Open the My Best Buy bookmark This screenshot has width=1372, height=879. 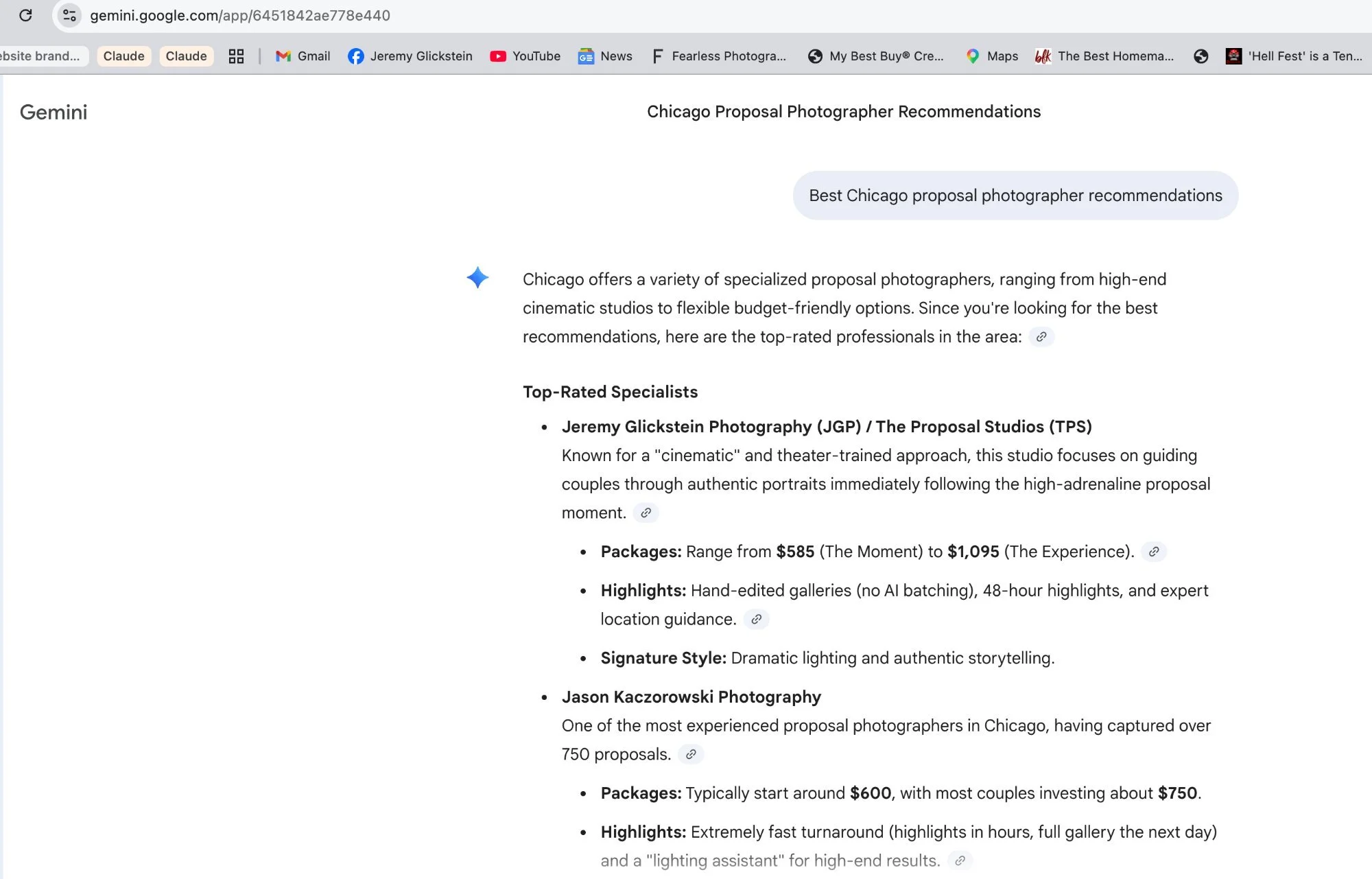[x=876, y=56]
